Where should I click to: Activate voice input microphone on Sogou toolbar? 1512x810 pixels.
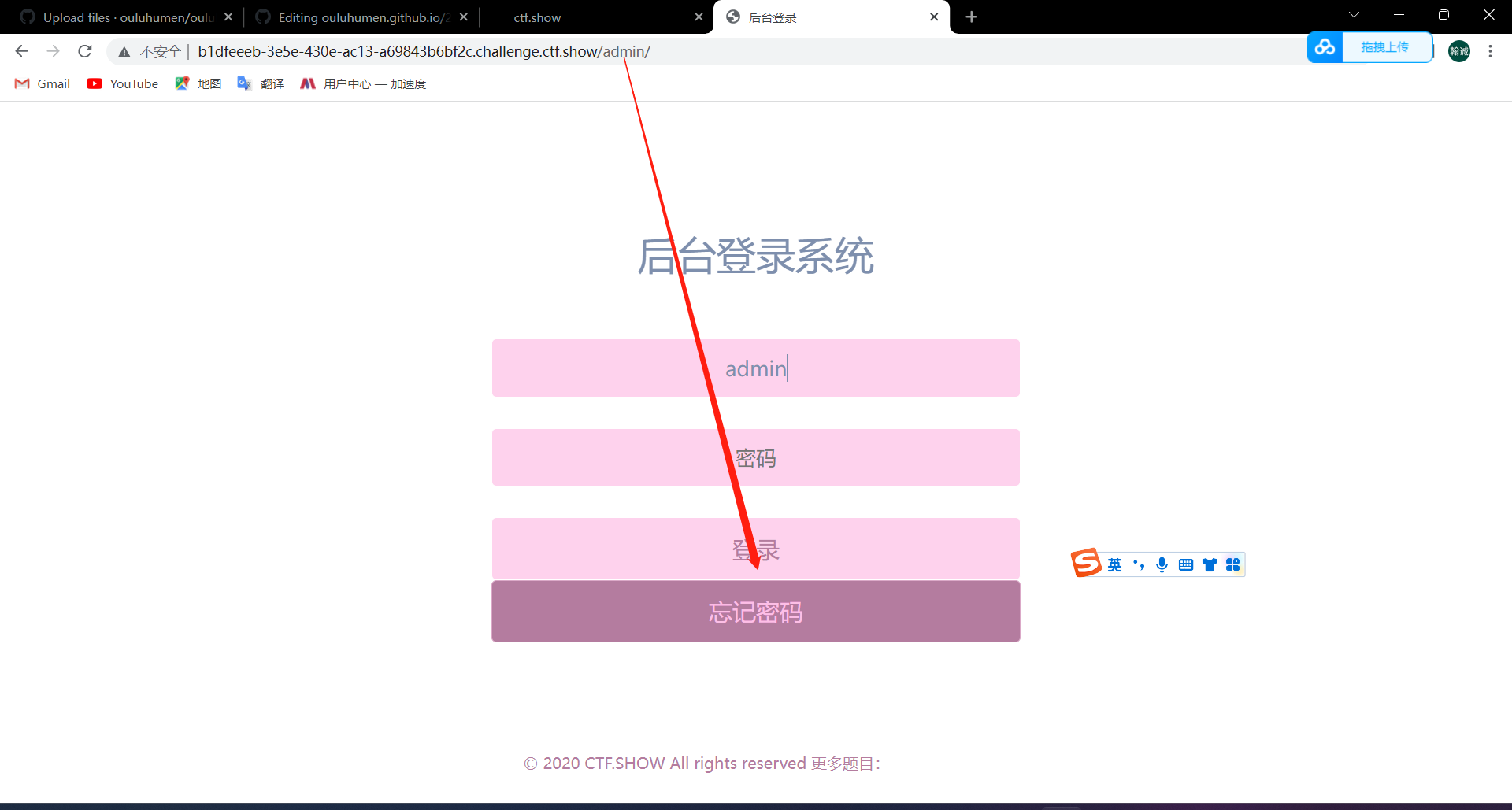(1162, 564)
